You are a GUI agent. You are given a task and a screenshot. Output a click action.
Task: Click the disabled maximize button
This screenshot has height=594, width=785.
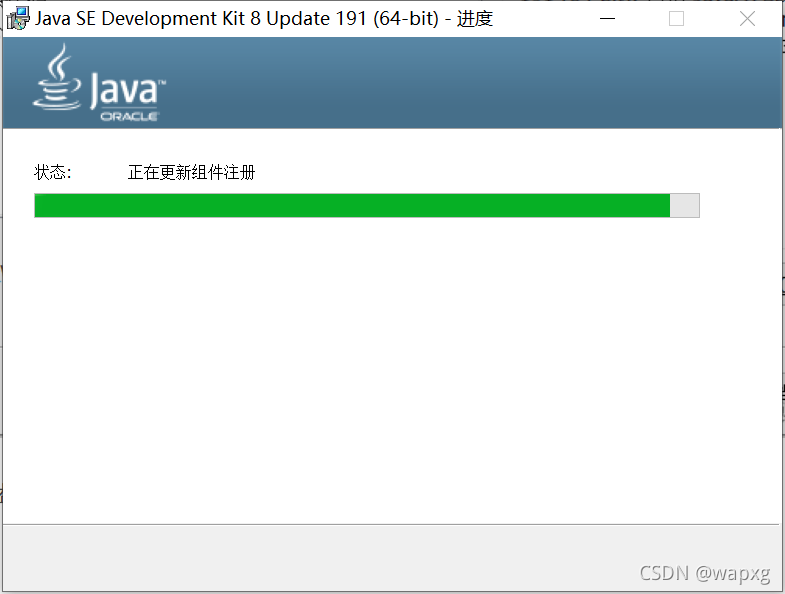(x=676, y=19)
